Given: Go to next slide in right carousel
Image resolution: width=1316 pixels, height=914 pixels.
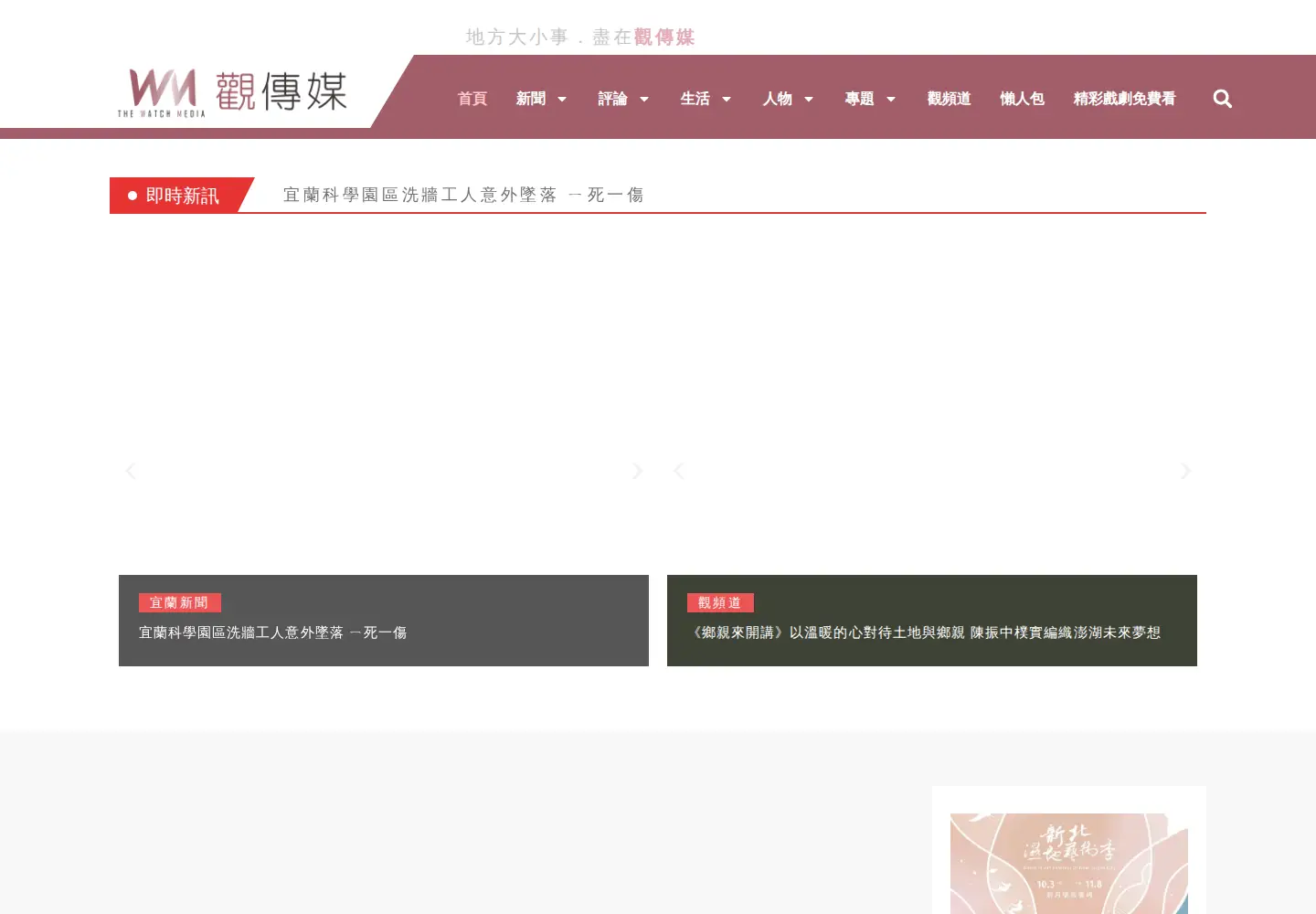Looking at the screenshot, I should (x=1185, y=471).
